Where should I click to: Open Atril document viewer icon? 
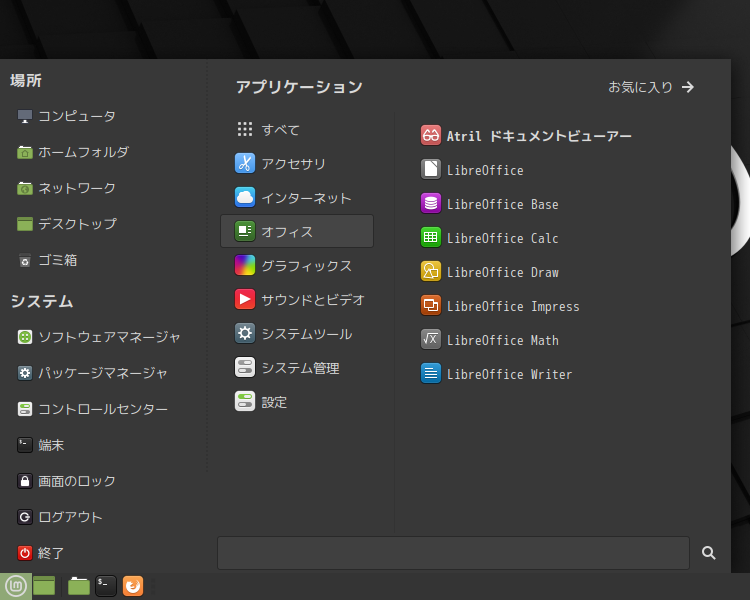pos(430,135)
